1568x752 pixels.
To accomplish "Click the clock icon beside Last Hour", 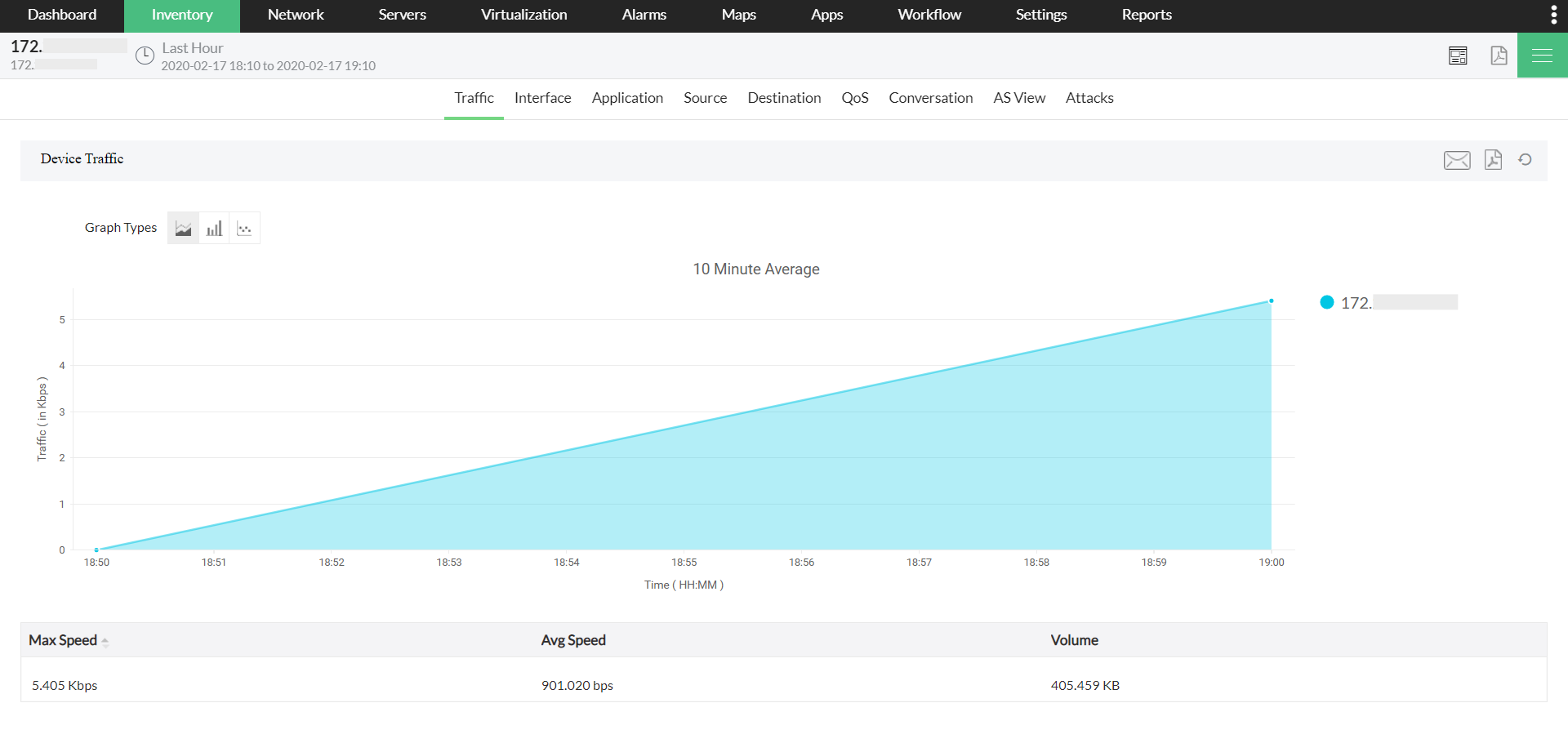I will click(x=145, y=56).
